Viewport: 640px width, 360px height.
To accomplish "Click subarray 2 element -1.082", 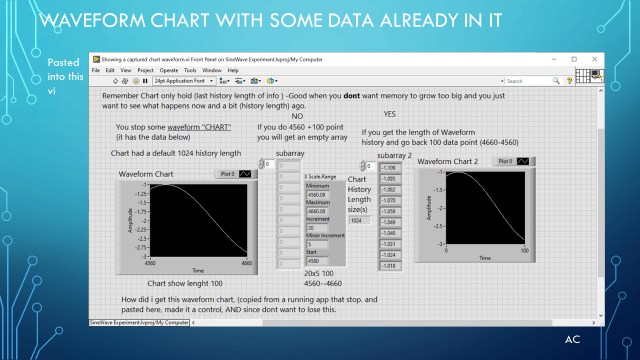I will 390,189.
